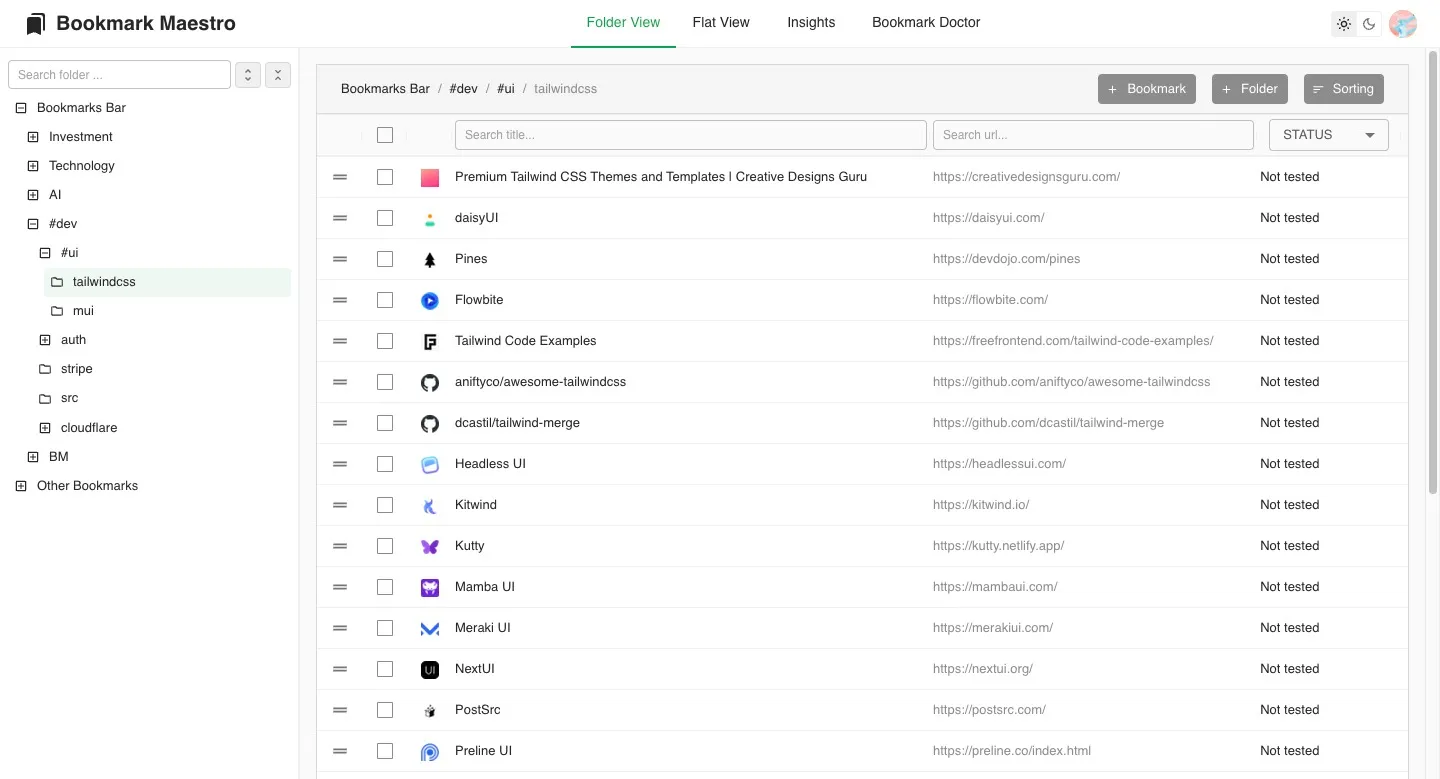Screen dimensions: 1440x779
Task: Check the daisyUI bookmark checkbox
Action: coord(385,218)
